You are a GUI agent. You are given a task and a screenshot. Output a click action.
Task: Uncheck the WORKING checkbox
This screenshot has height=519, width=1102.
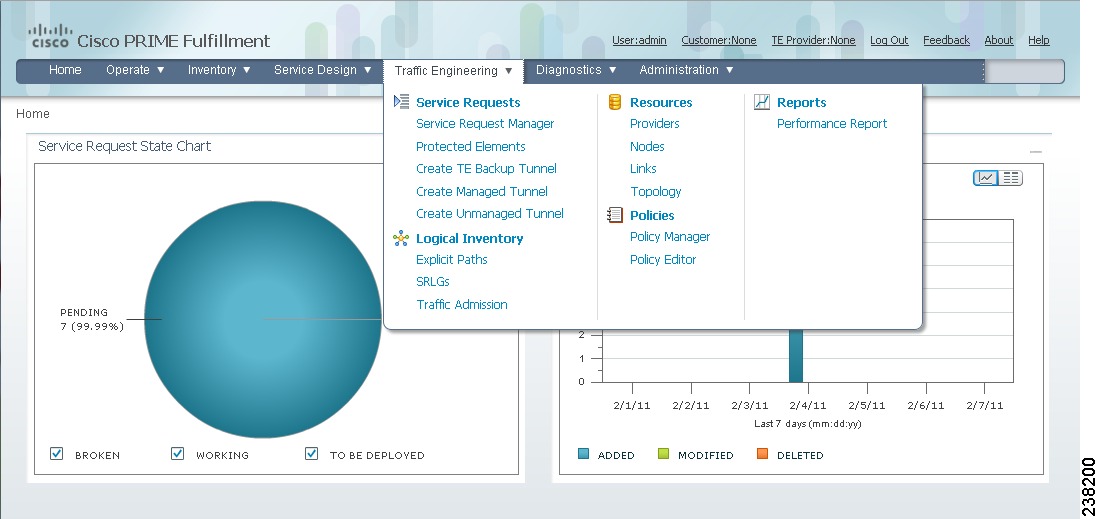tap(178, 454)
